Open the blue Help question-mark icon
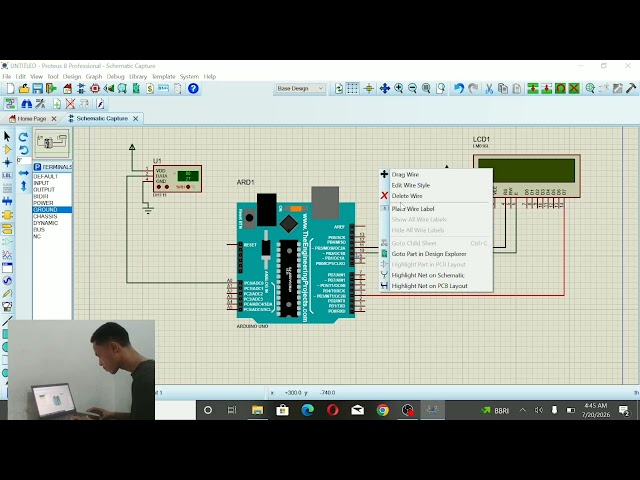Image resolution: width=640 pixels, height=480 pixels. pyautogui.click(x=193, y=89)
